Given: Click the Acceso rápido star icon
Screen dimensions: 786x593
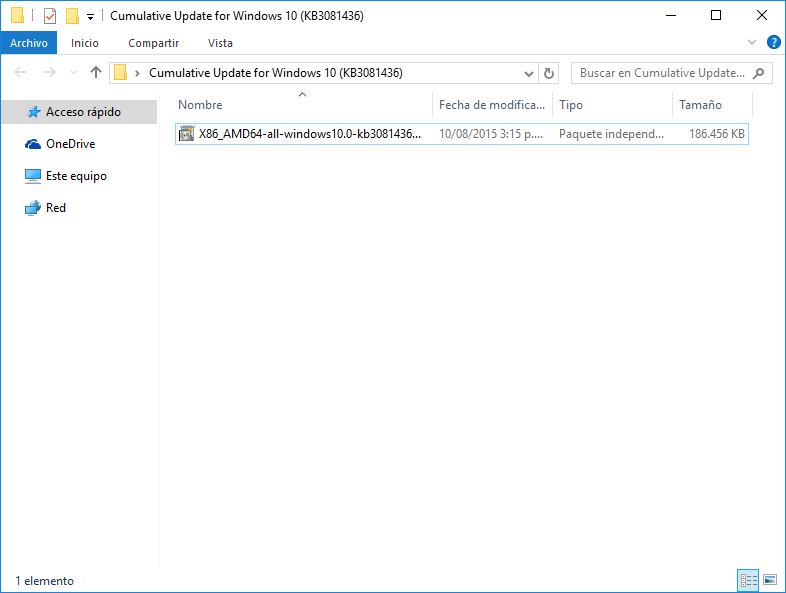Looking at the screenshot, I should tap(33, 112).
